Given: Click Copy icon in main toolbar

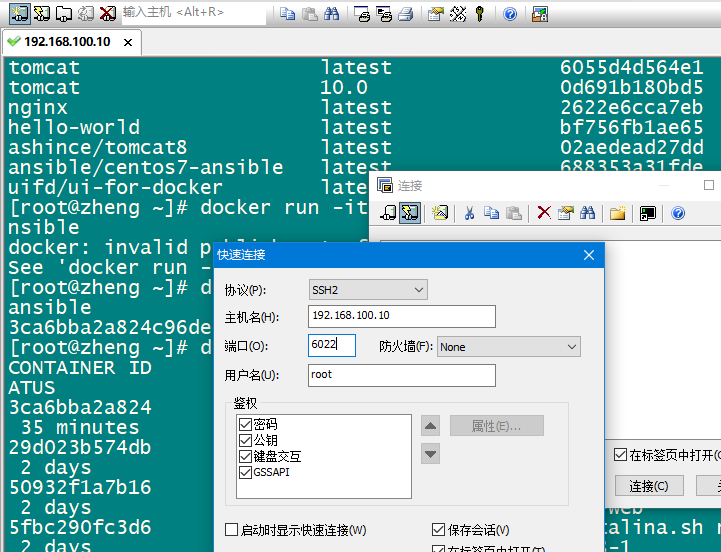Looking at the screenshot, I should click(288, 14).
